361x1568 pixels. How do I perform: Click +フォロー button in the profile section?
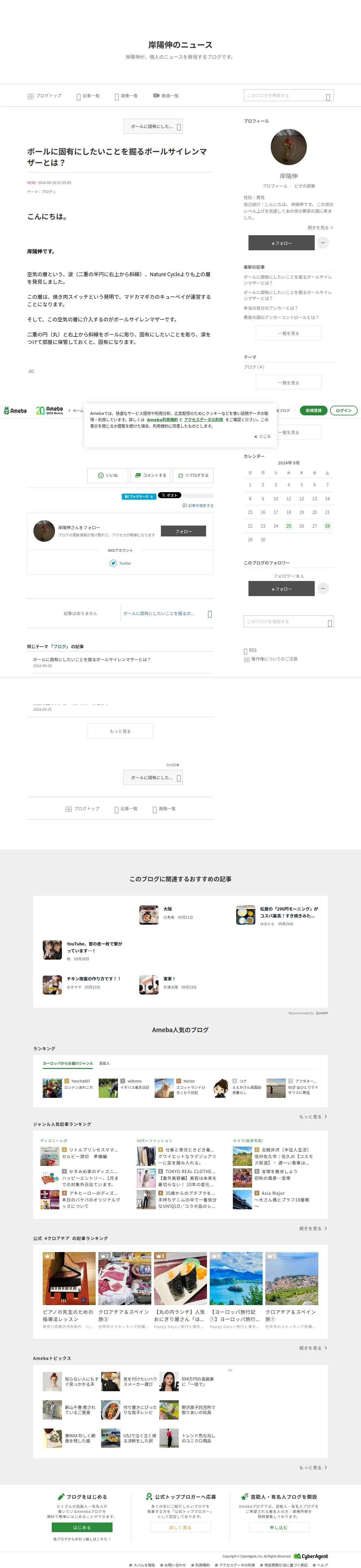281,242
